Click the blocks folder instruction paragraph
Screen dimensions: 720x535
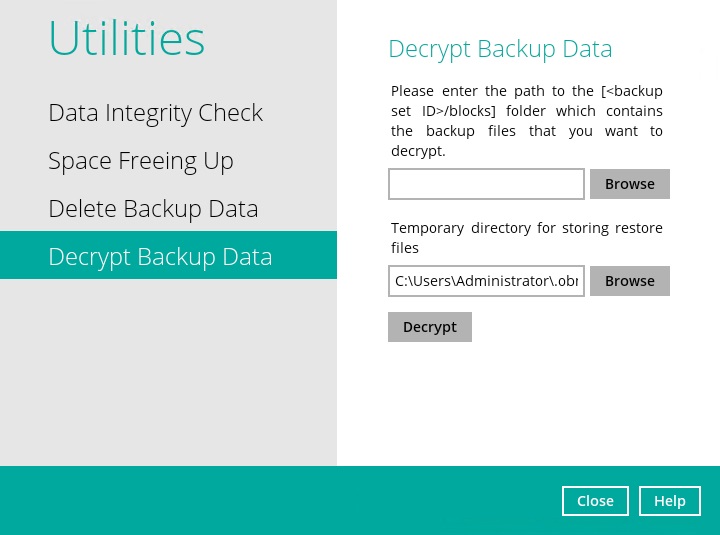[x=526, y=121]
